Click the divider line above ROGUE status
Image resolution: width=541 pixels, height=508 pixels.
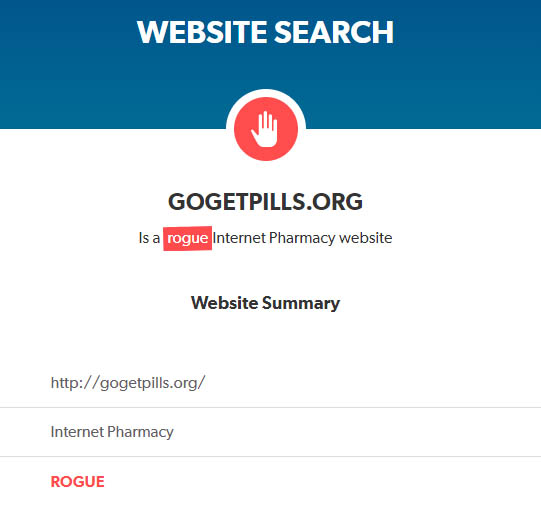(270, 457)
